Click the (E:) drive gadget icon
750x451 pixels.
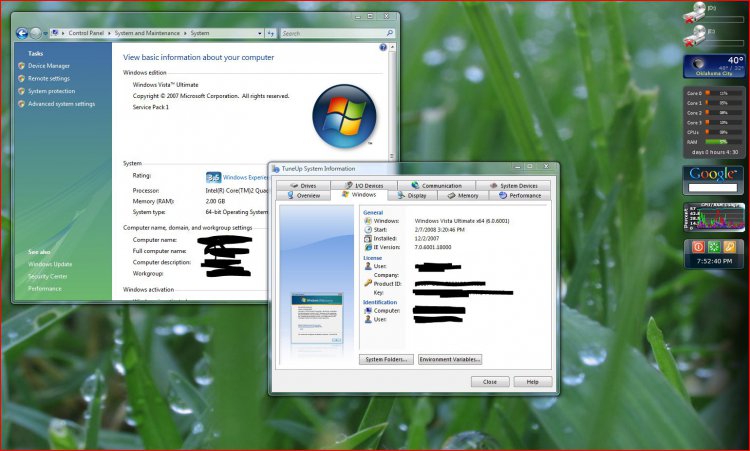tap(694, 35)
